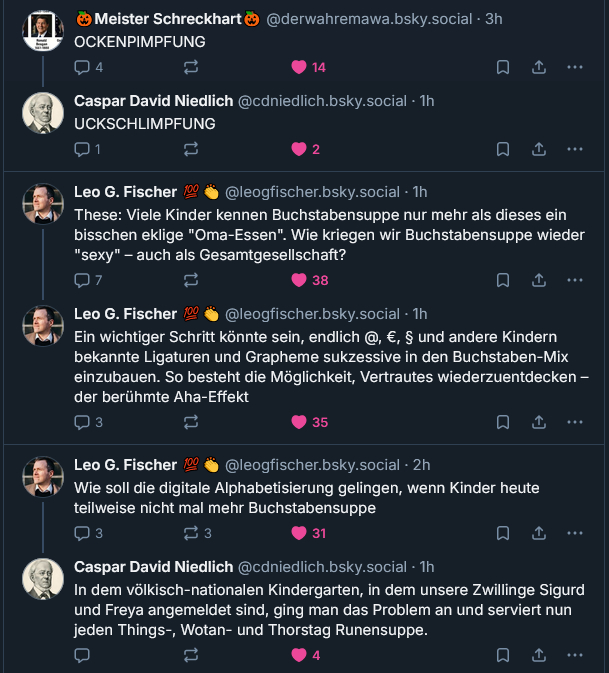
Task: Unlike the post with 38 likes
Action: pyautogui.click(x=298, y=280)
